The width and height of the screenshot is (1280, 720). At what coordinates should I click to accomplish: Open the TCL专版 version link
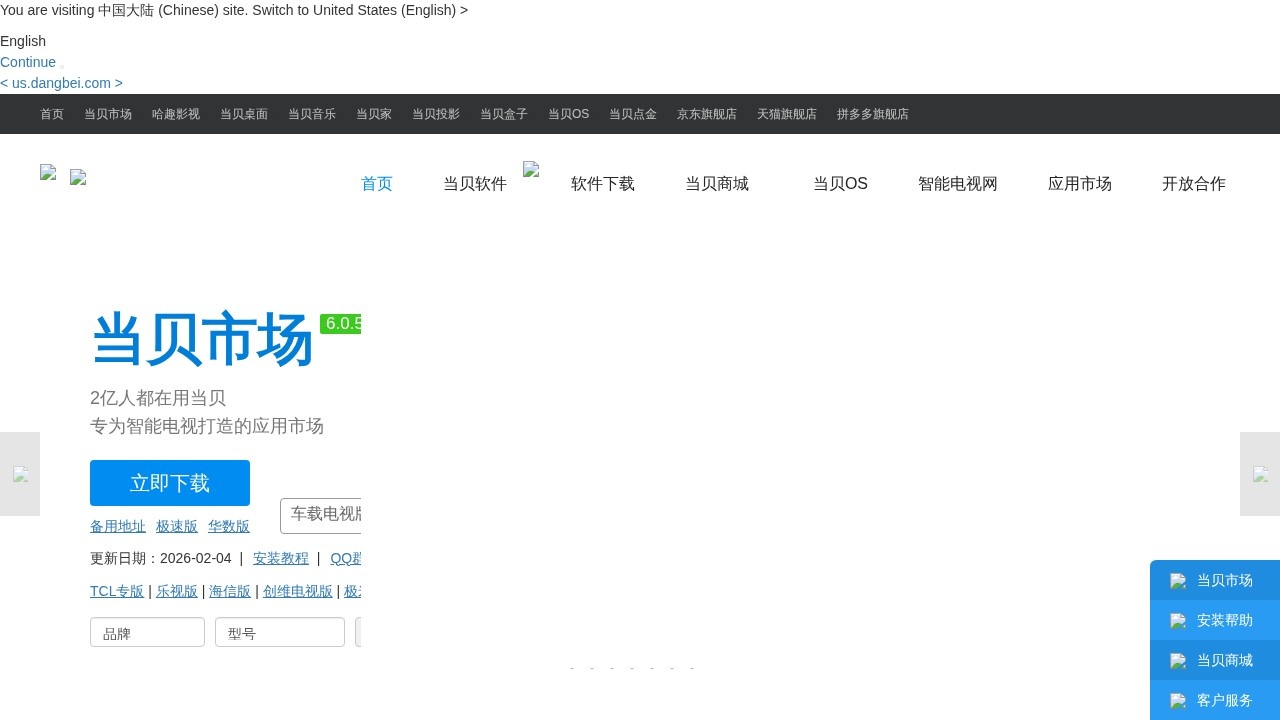(117, 591)
